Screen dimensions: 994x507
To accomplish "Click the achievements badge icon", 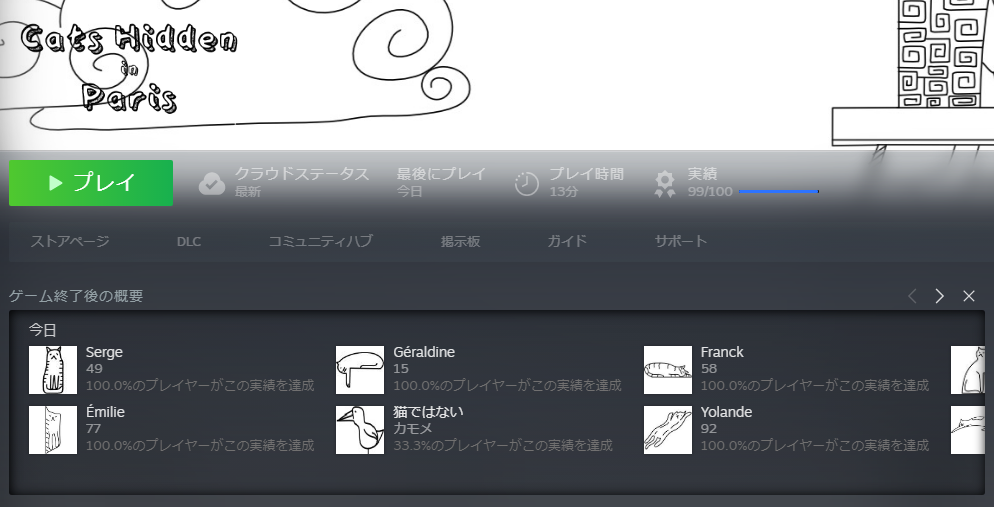I will coord(665,184).
